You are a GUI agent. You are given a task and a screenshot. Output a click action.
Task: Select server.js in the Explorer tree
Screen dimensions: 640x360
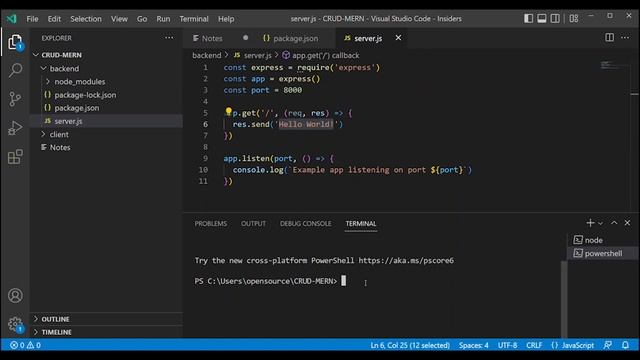click(x=107, y=121)
